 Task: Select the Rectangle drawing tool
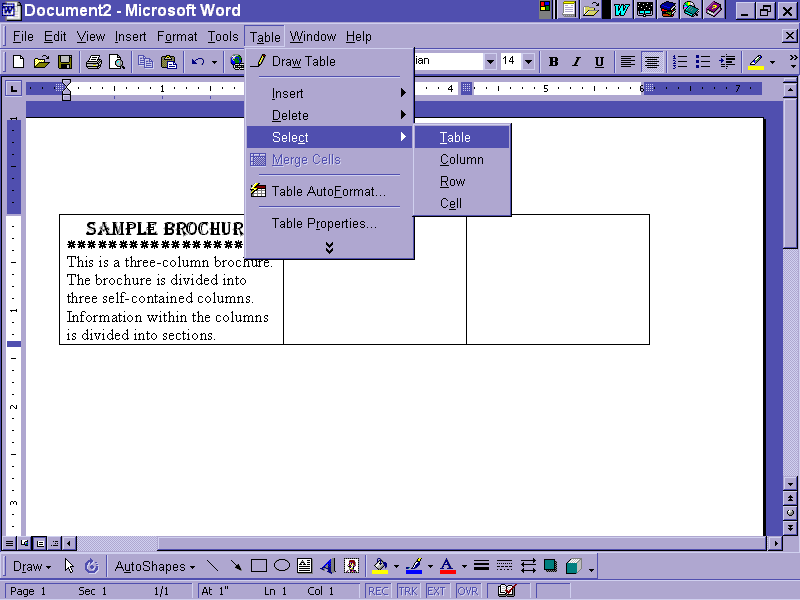coord(259,566)
